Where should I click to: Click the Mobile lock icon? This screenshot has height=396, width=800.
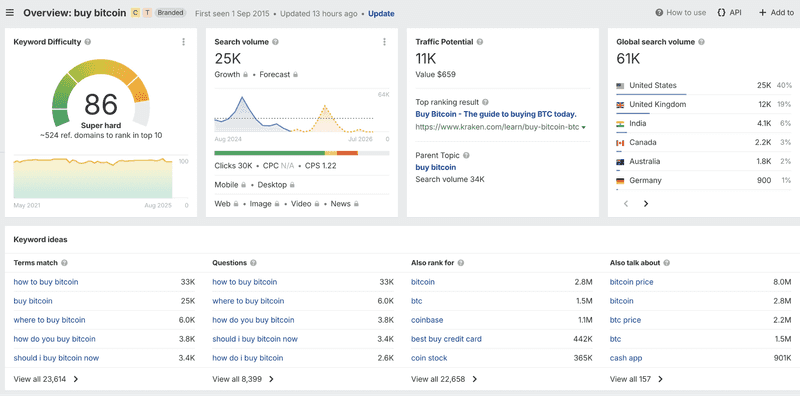pos(243,185)
